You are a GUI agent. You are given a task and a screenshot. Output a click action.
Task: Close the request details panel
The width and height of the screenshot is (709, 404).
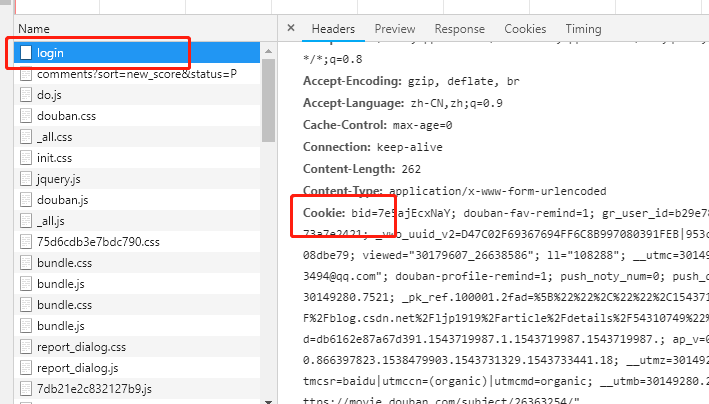tap(291, 28)
